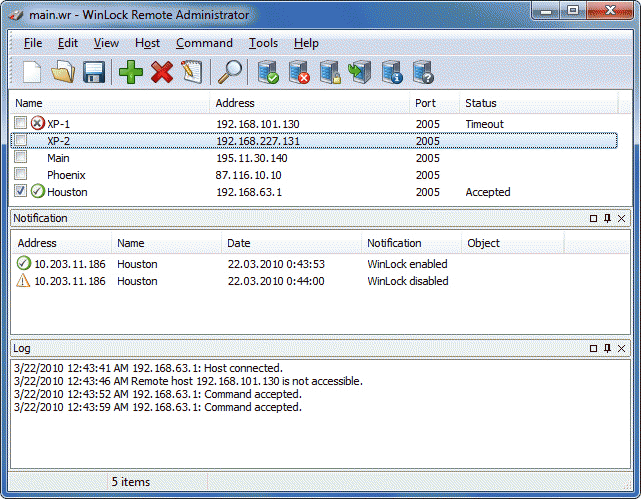Sort hosts by Status column header
641x499 pixels.
[539, 103]
